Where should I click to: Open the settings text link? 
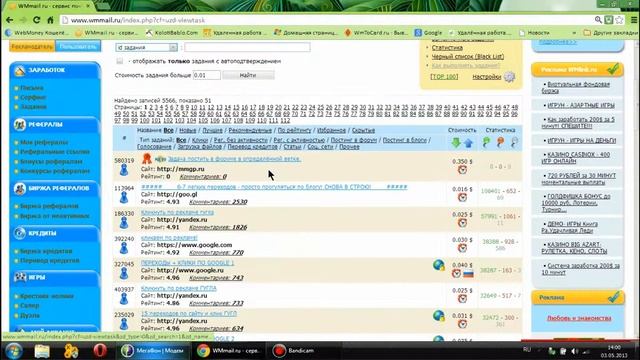pyautogui.click(x=487, y=77)
